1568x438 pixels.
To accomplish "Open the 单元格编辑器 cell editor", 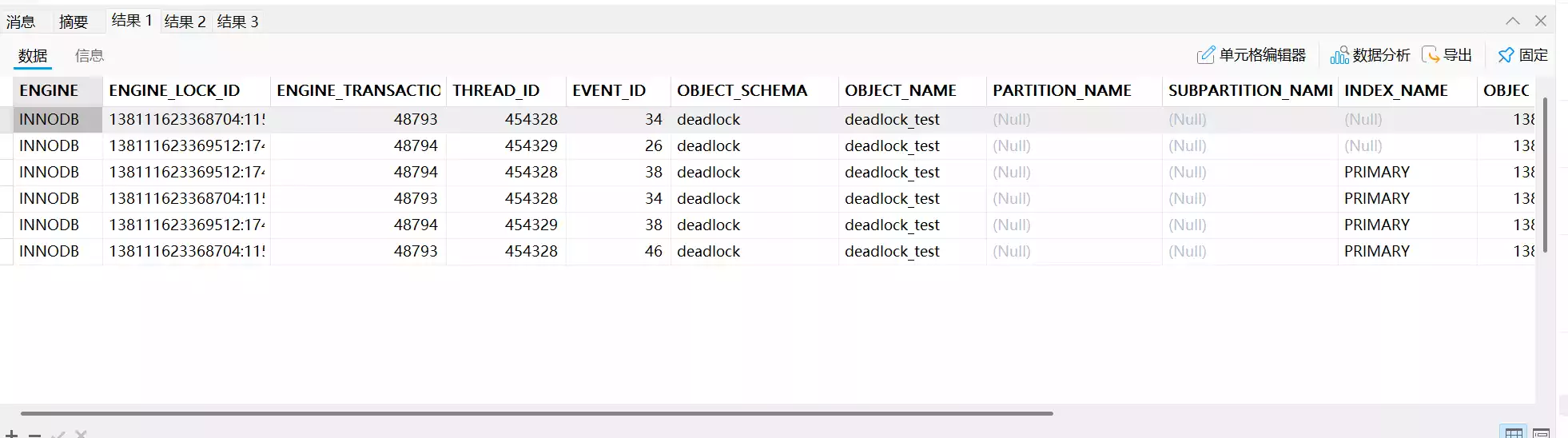I will tap(1252, 55).
